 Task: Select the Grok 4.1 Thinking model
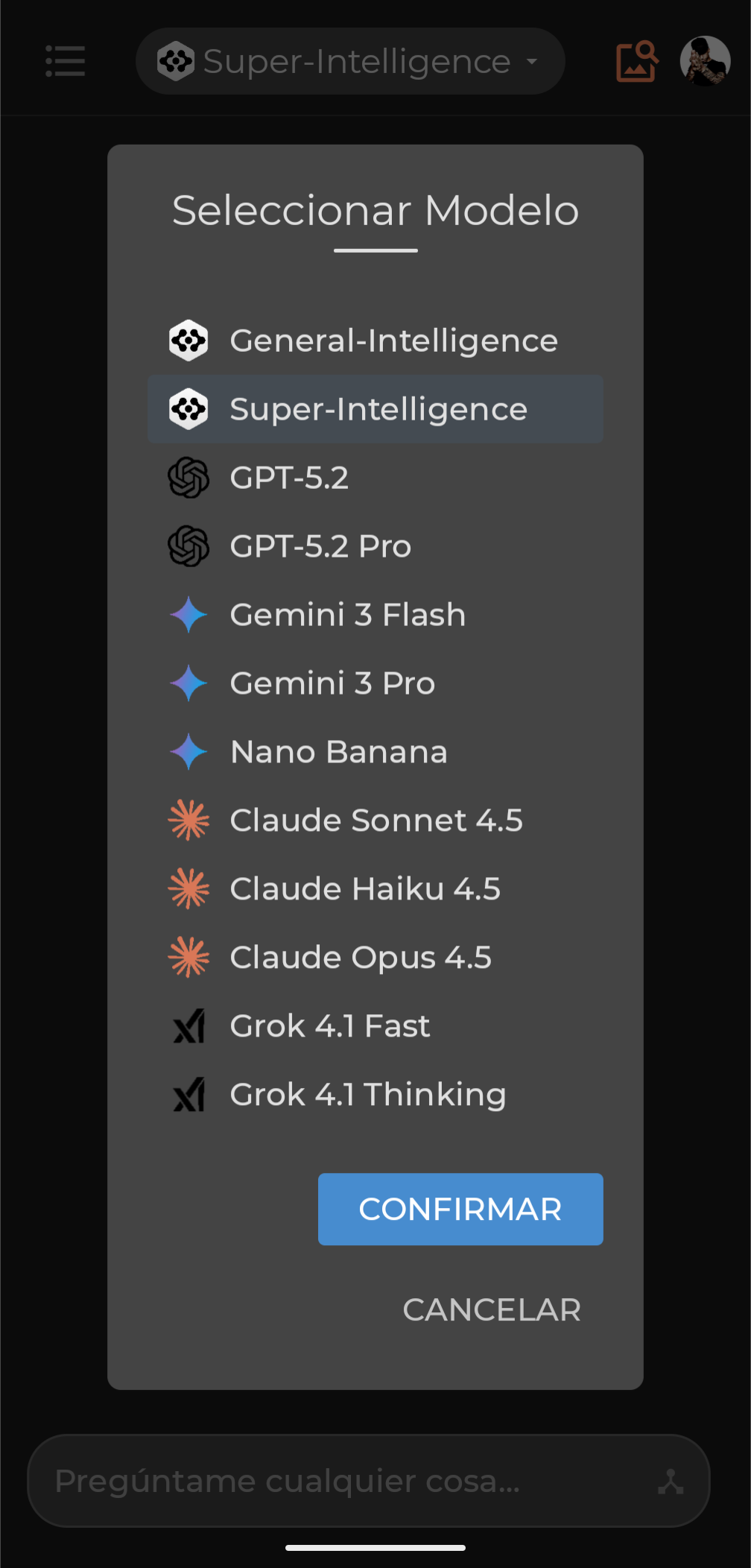tap(368, 1095)
